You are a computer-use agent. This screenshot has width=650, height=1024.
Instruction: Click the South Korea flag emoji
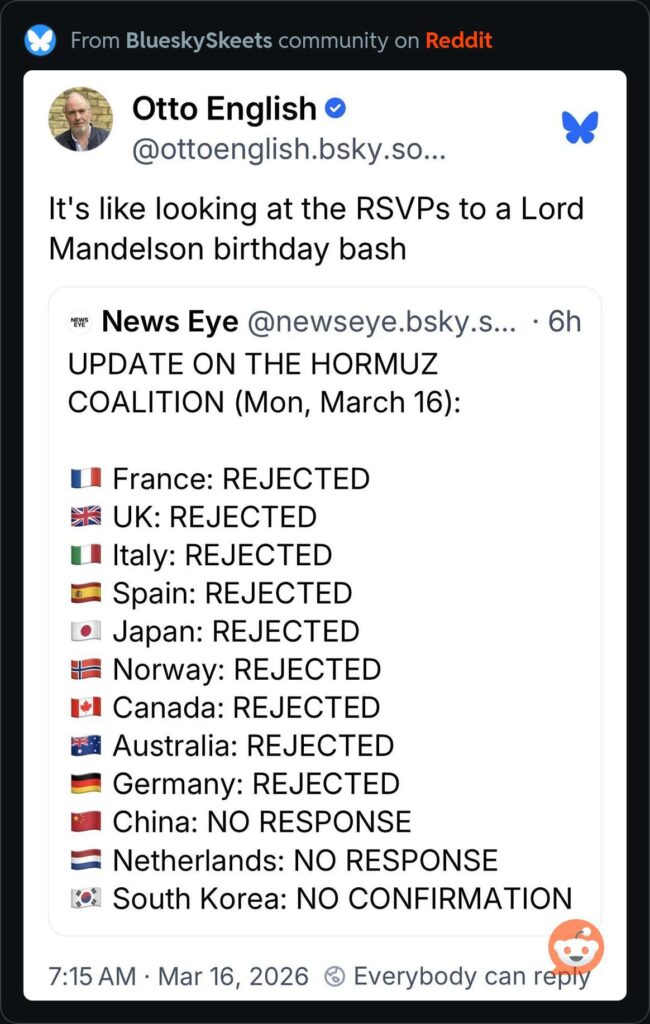click(85, 898)
